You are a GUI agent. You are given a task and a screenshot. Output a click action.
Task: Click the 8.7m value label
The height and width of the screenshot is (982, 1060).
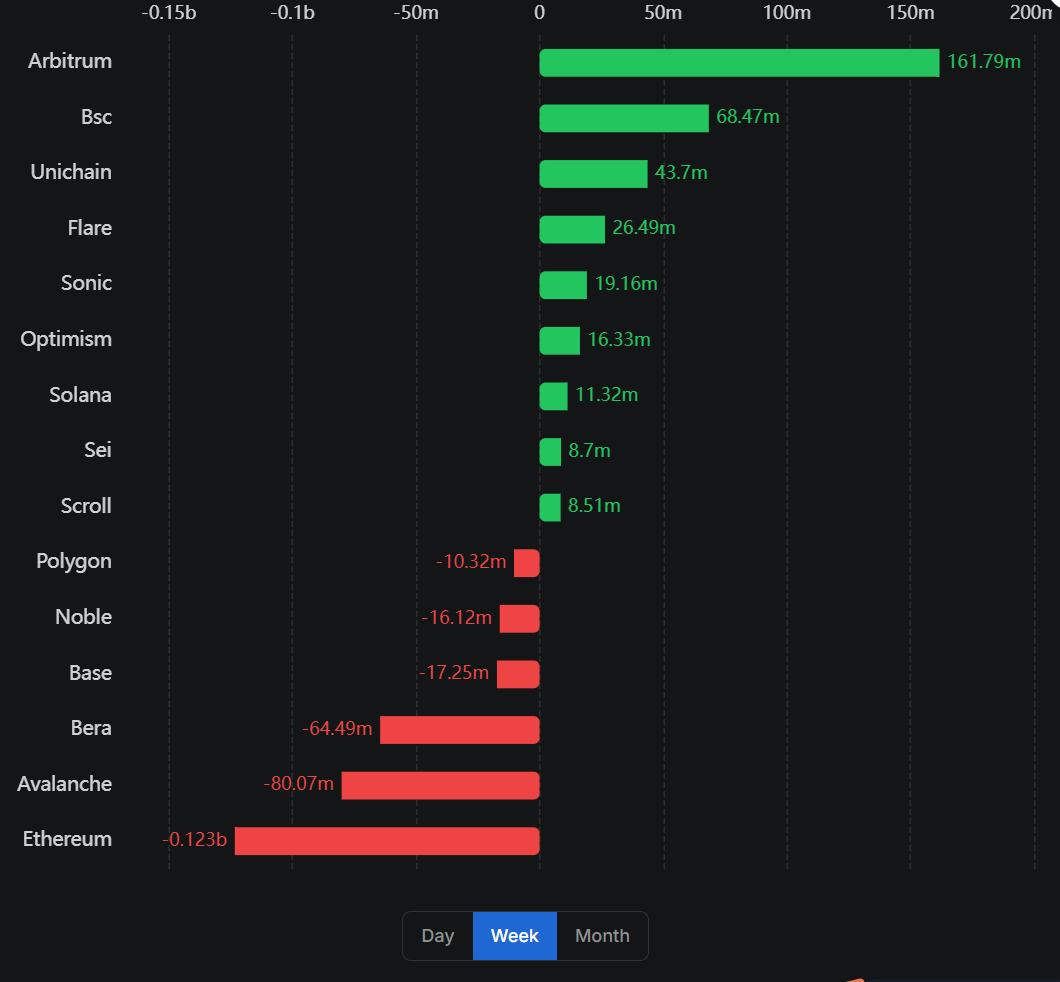tap(589, 451)
